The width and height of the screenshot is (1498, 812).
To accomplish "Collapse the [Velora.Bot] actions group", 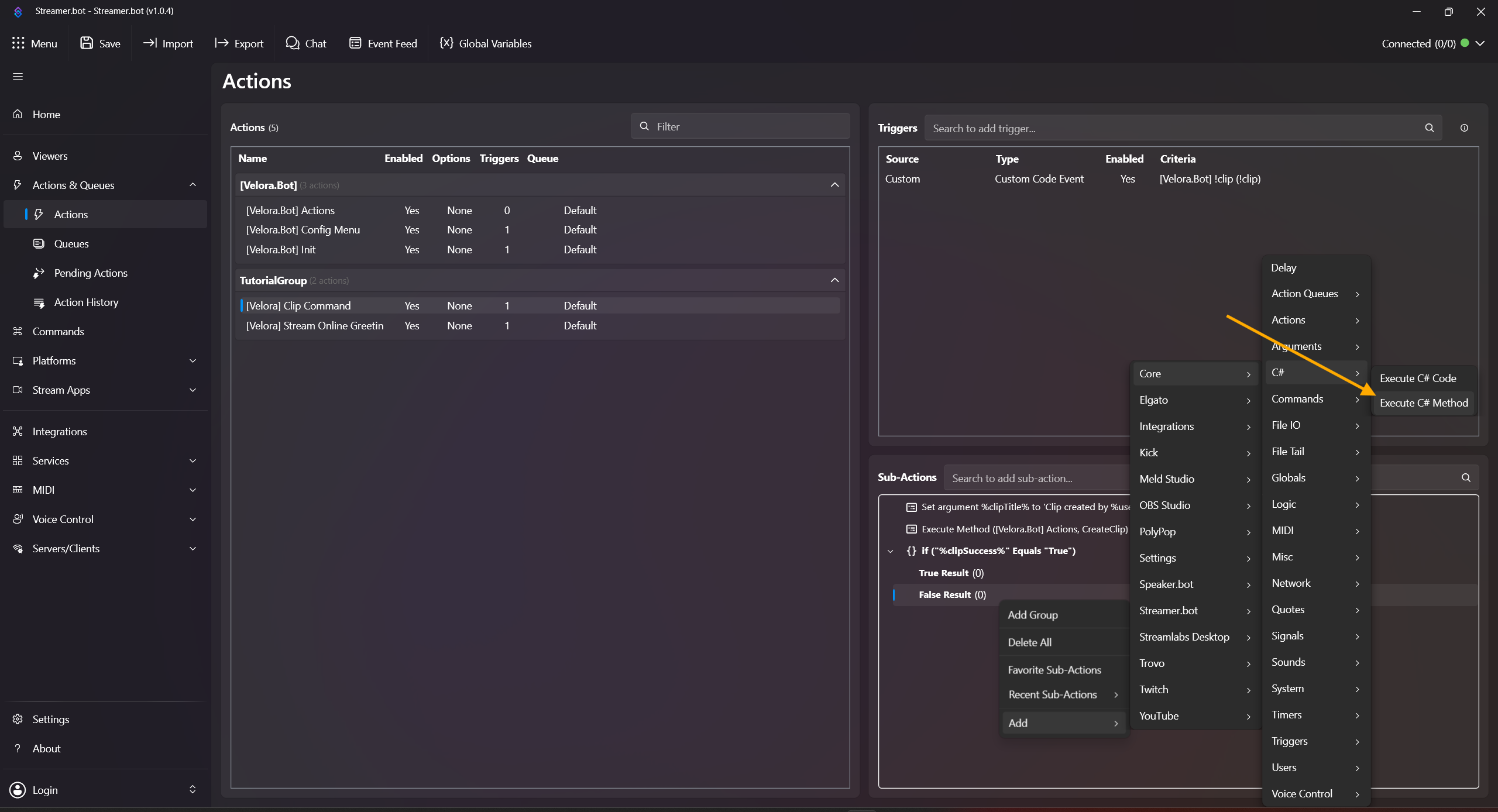I will tap(834, 185).
